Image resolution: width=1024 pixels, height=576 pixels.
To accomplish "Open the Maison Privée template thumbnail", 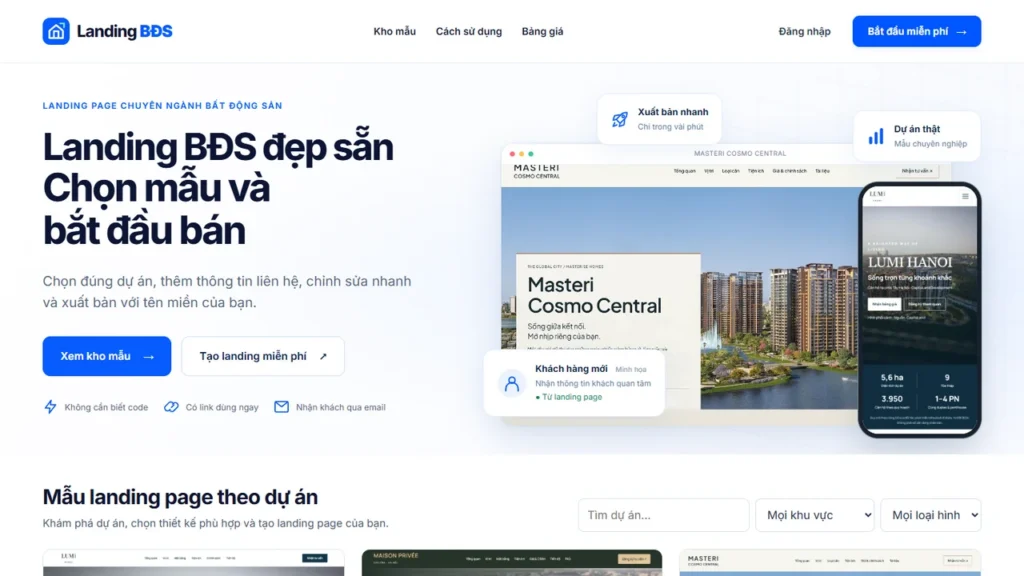I will pos(512,563).
